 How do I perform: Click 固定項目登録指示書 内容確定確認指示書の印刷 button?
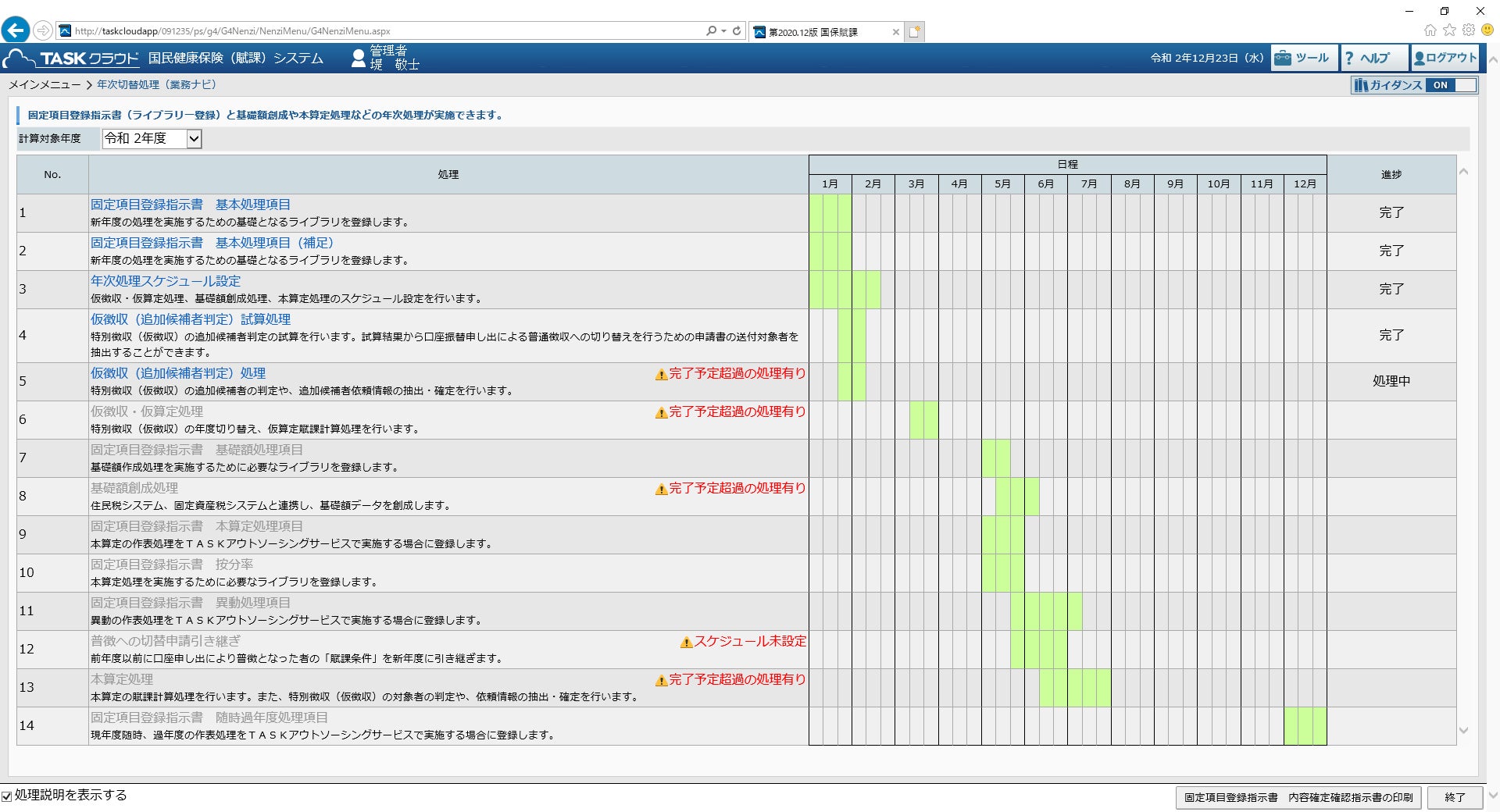1298,798
